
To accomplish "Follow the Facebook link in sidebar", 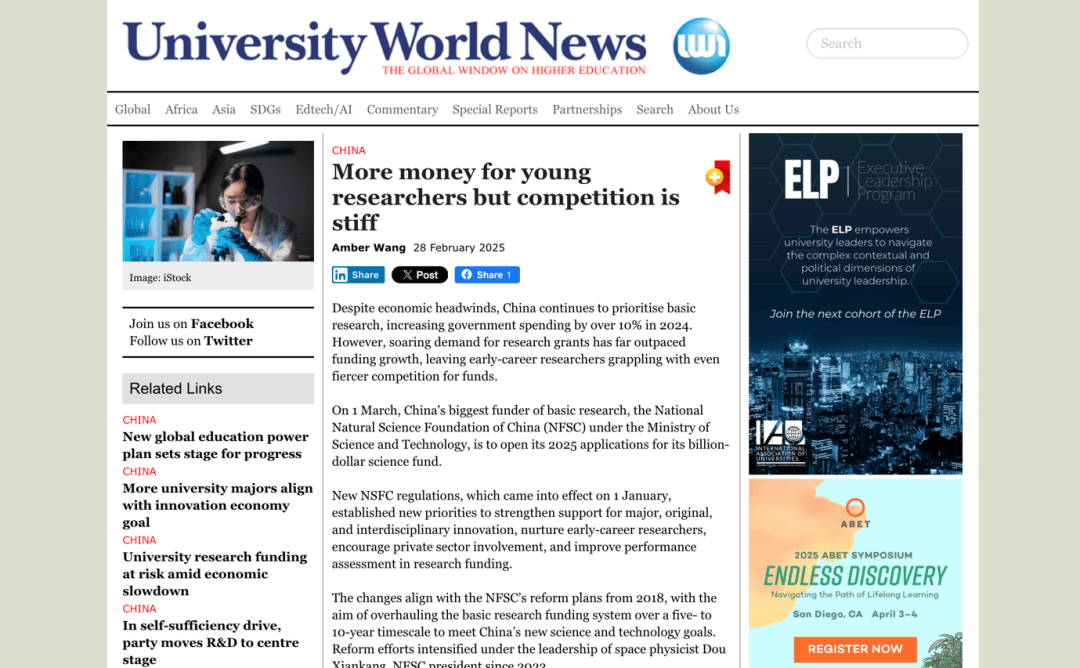I will (x=222, y=324).
